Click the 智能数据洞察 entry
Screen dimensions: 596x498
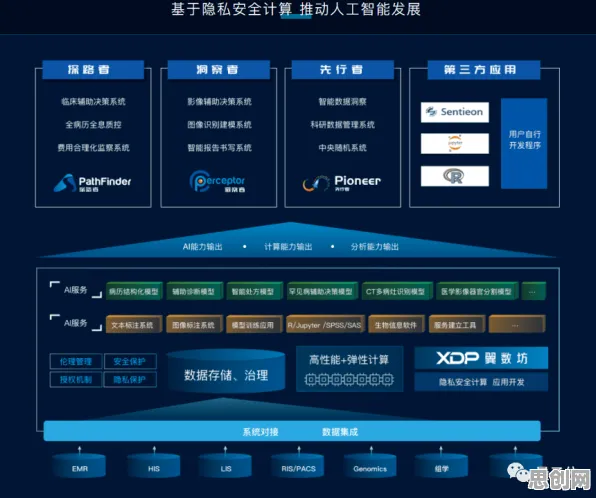[342, 102]
